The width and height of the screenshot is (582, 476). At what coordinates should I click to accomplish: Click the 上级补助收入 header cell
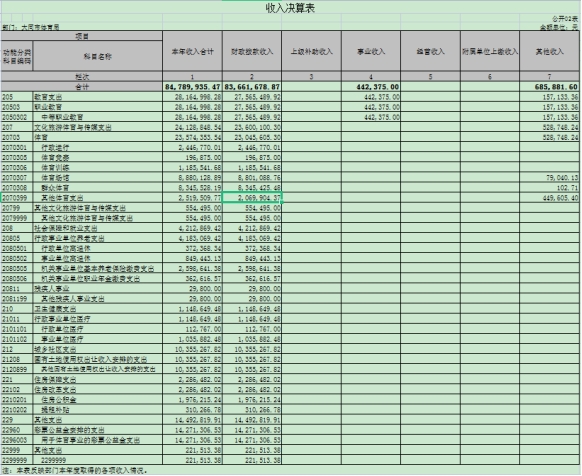(x=311, y=51)
